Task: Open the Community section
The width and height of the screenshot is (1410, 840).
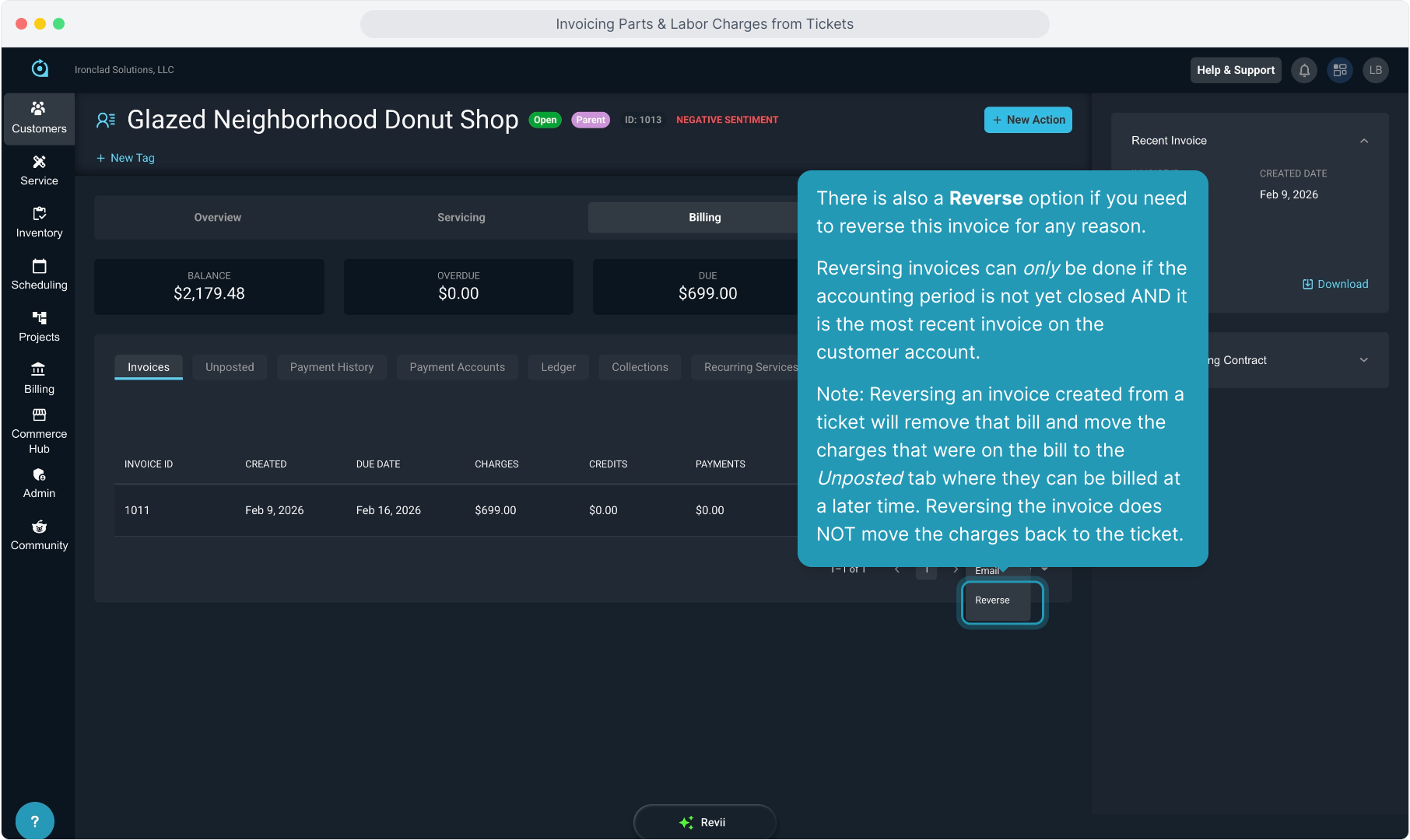Action: 39,535
